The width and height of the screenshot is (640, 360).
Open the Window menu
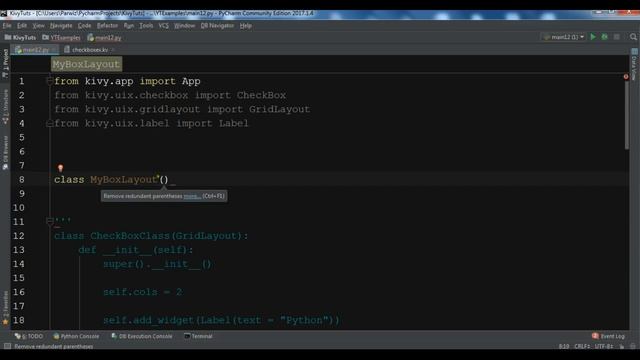click(x=184, y=26)
